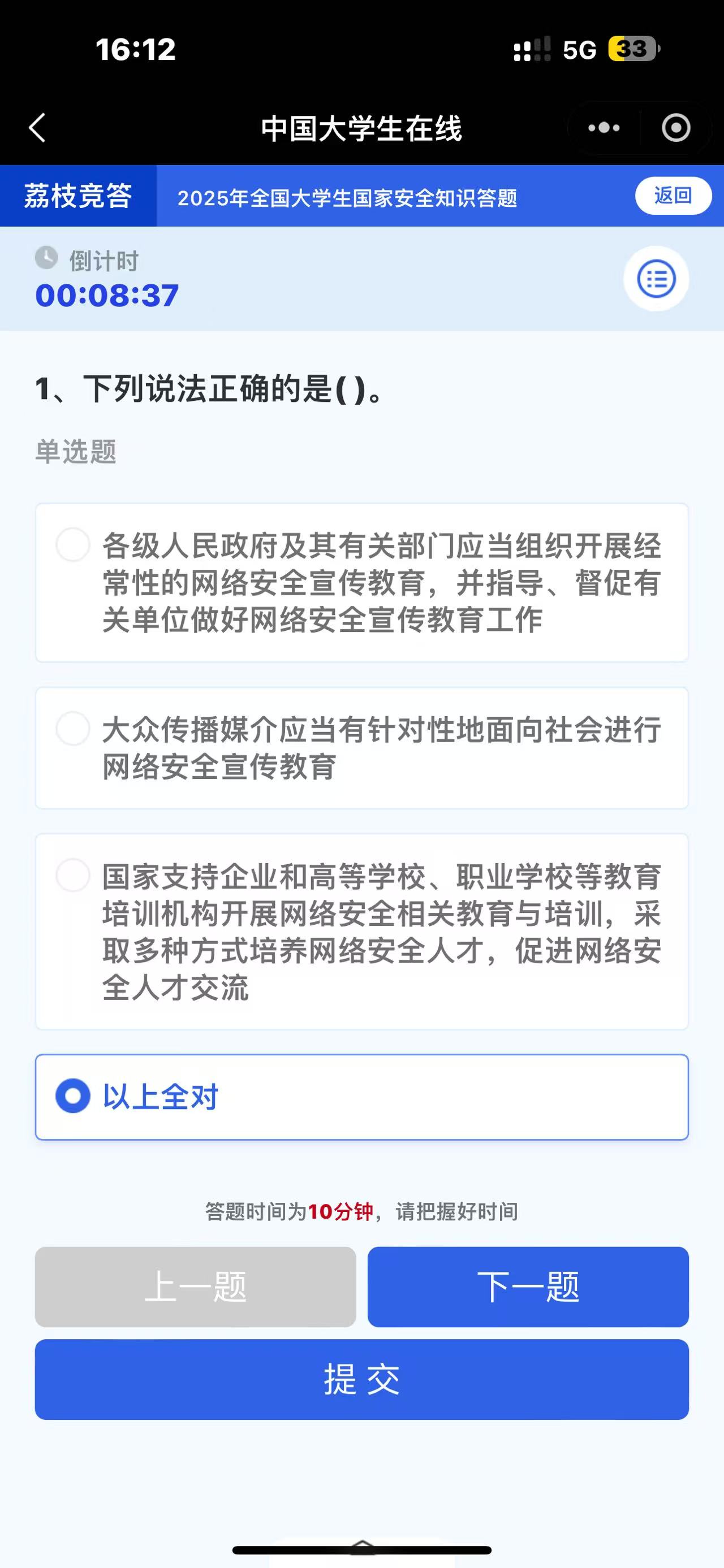The image size is (724, 1568).
Task: Submit answers with 提交 button
Action: (x=361, y=1379)
